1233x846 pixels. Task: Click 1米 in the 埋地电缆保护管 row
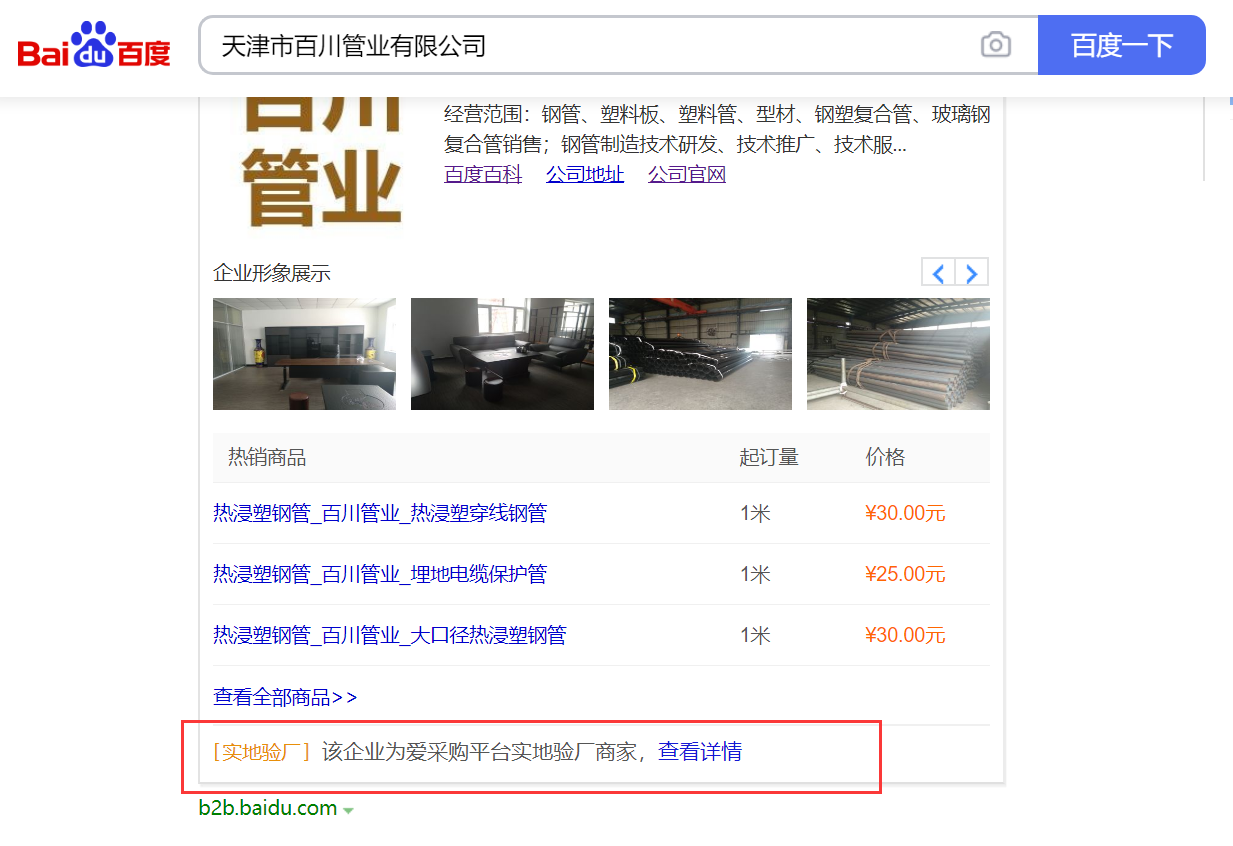[755, 574]
